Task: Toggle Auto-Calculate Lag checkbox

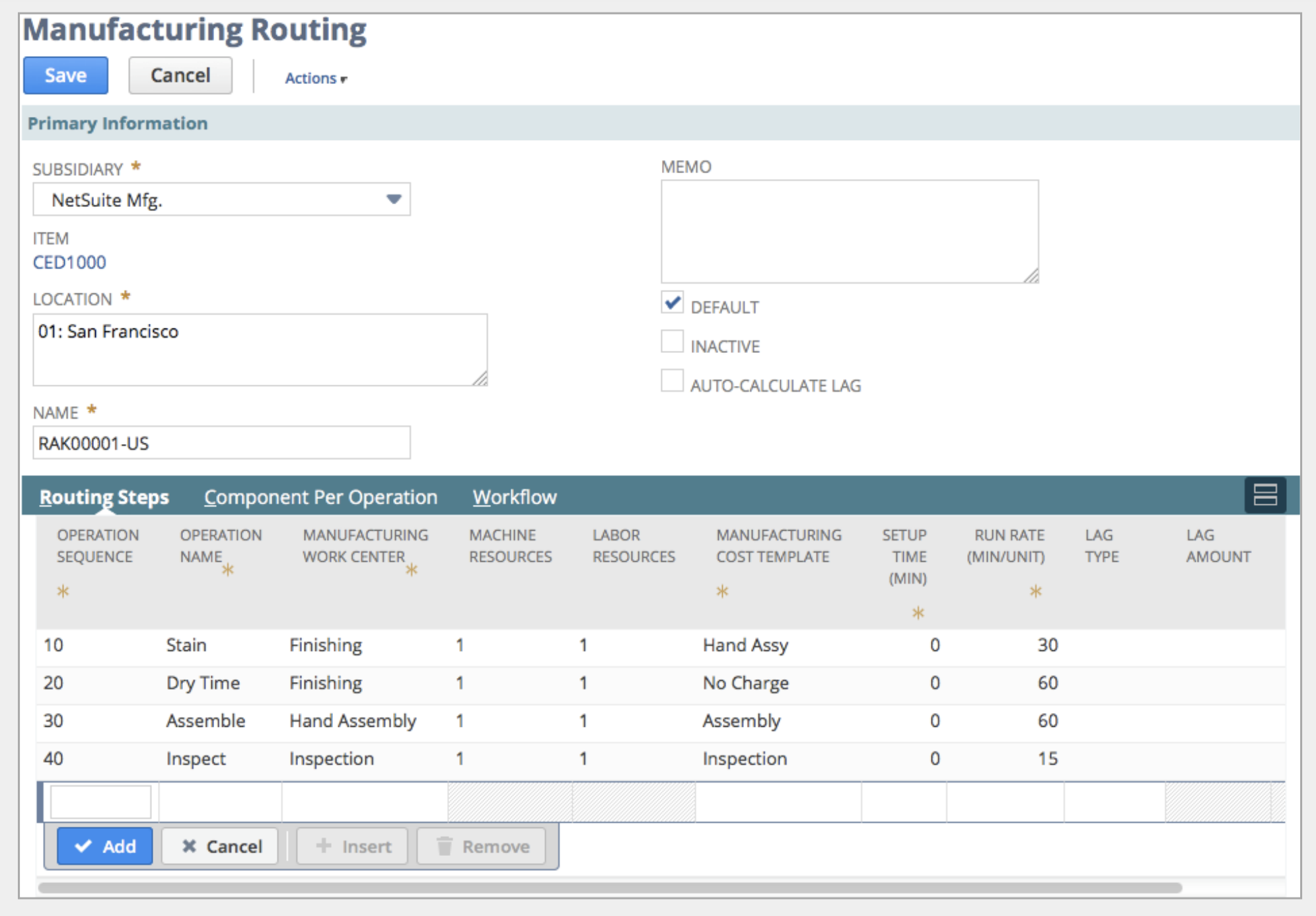Action: [x=673, y=381]
